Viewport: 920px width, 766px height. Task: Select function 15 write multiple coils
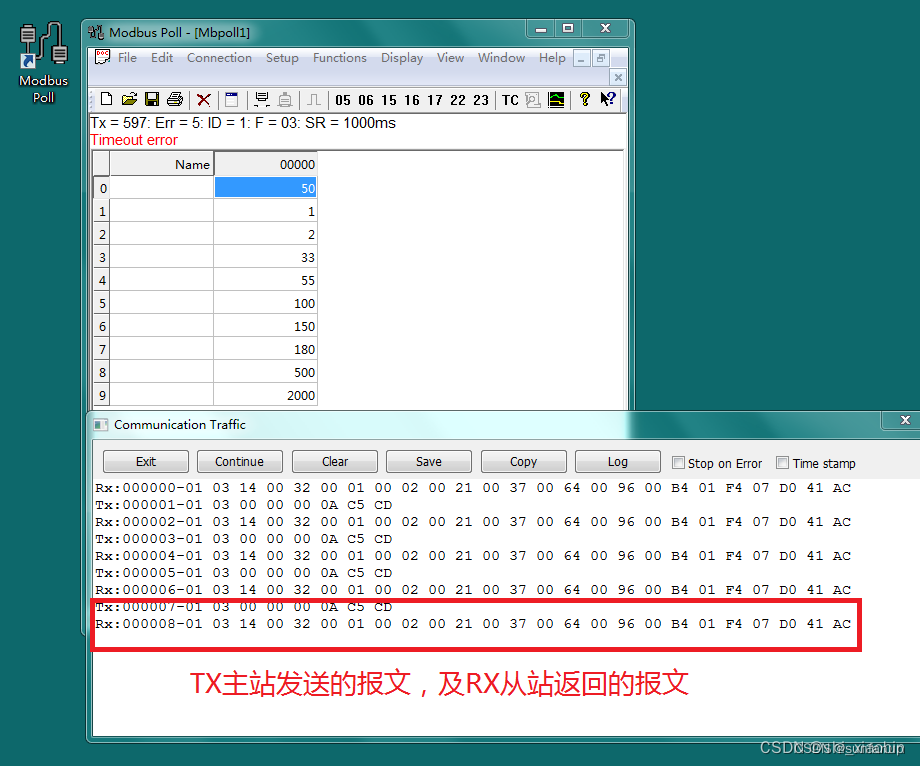[x=388, y=100]
